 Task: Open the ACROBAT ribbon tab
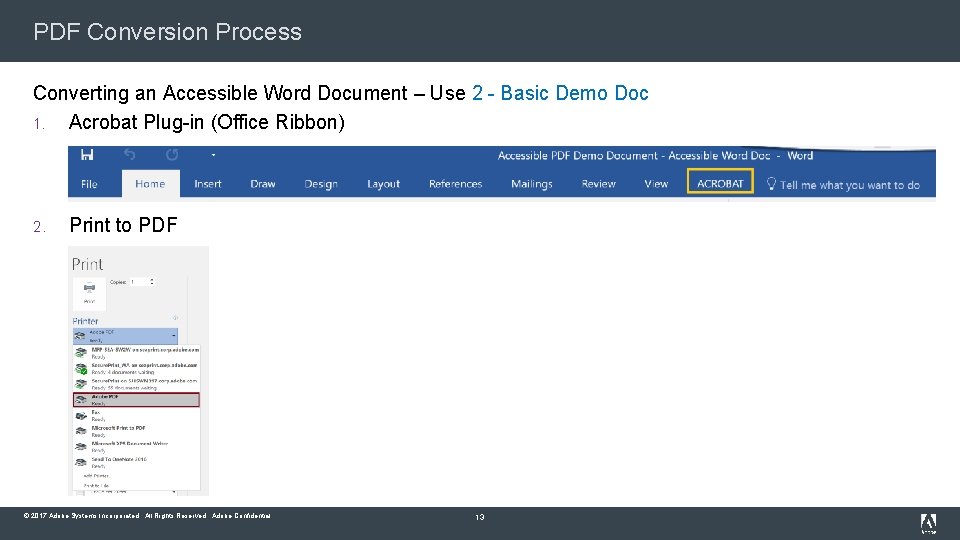click(720, 181)
